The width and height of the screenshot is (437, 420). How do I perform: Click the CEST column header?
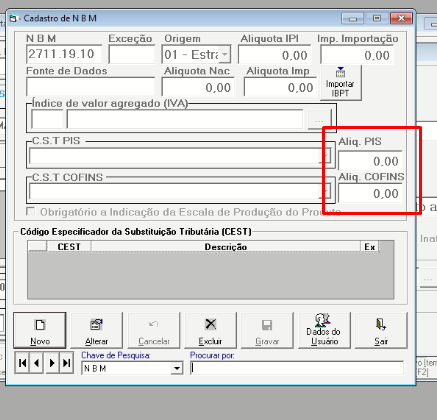pyautogui.click(x=69, y=247)
